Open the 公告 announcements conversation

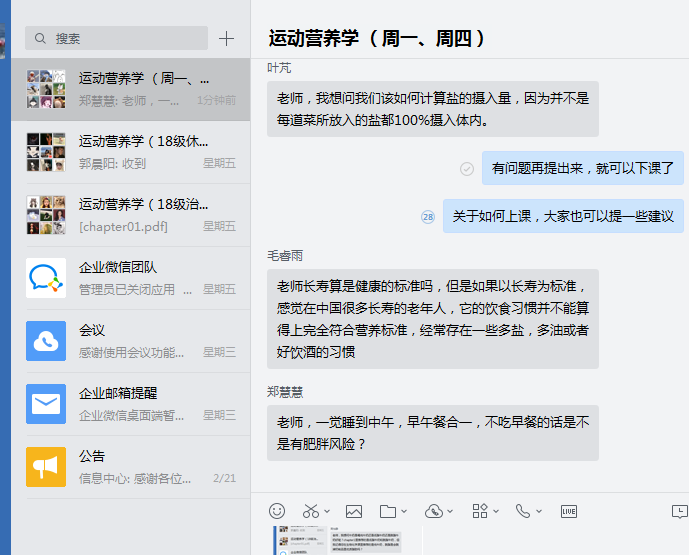click(130, 466)
